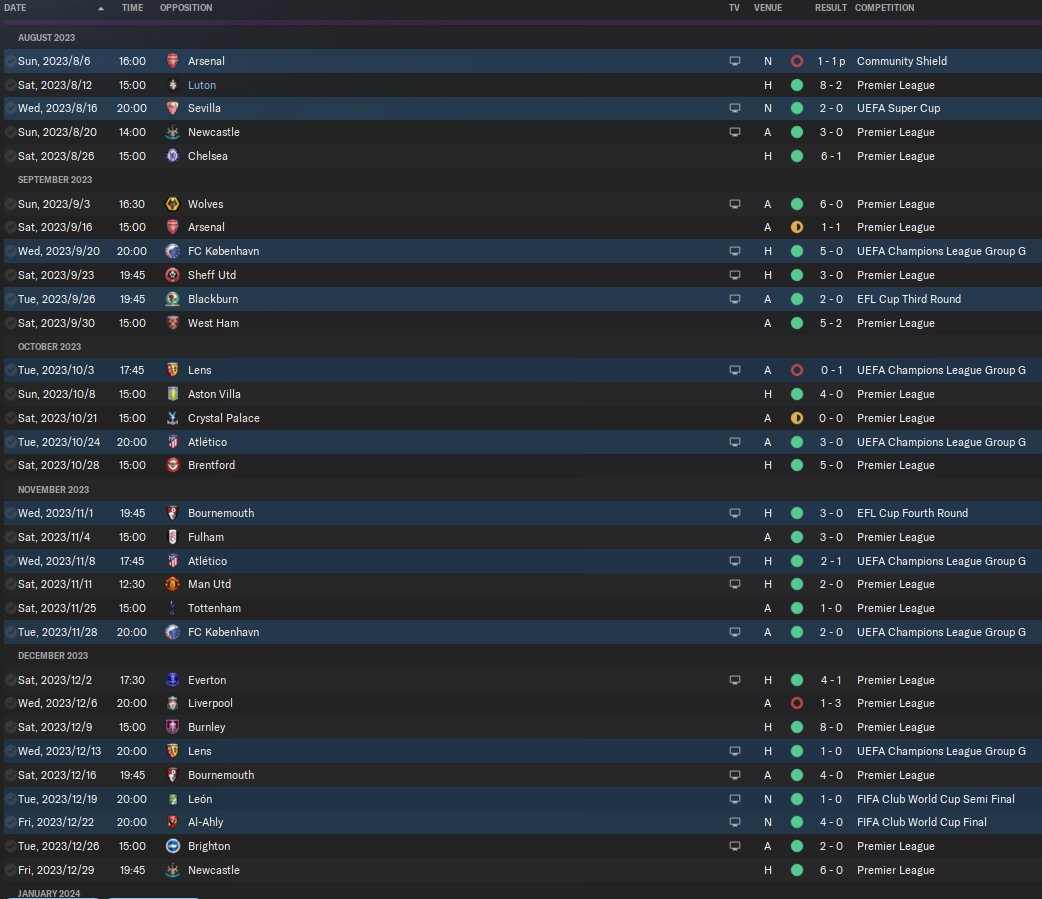Sort the list by the Competition column header
This screenshot has height=899, width=1042.
coord(885,8)
